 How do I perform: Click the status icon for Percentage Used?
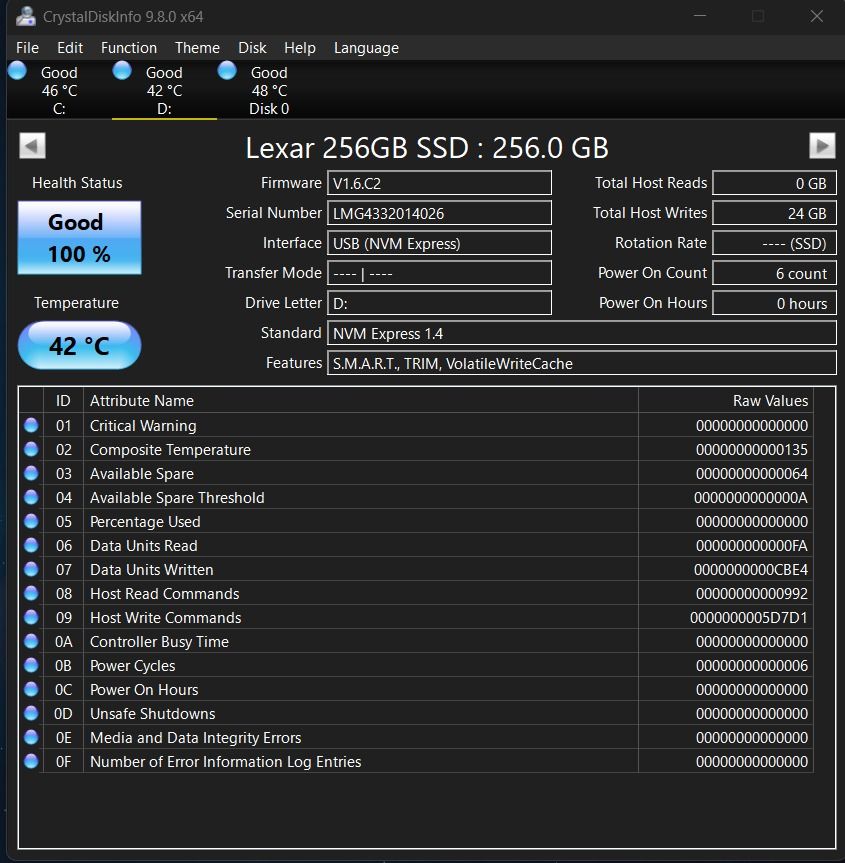(31, 521)
